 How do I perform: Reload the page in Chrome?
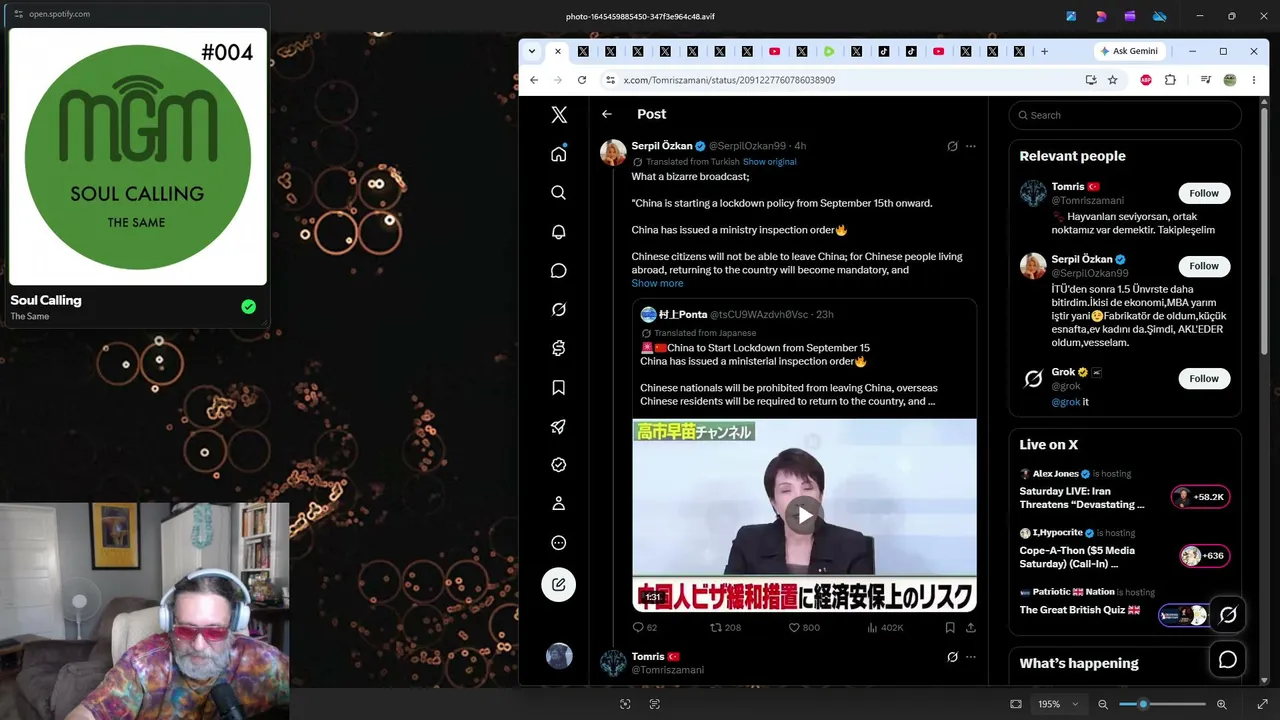[x=582, y=80]
